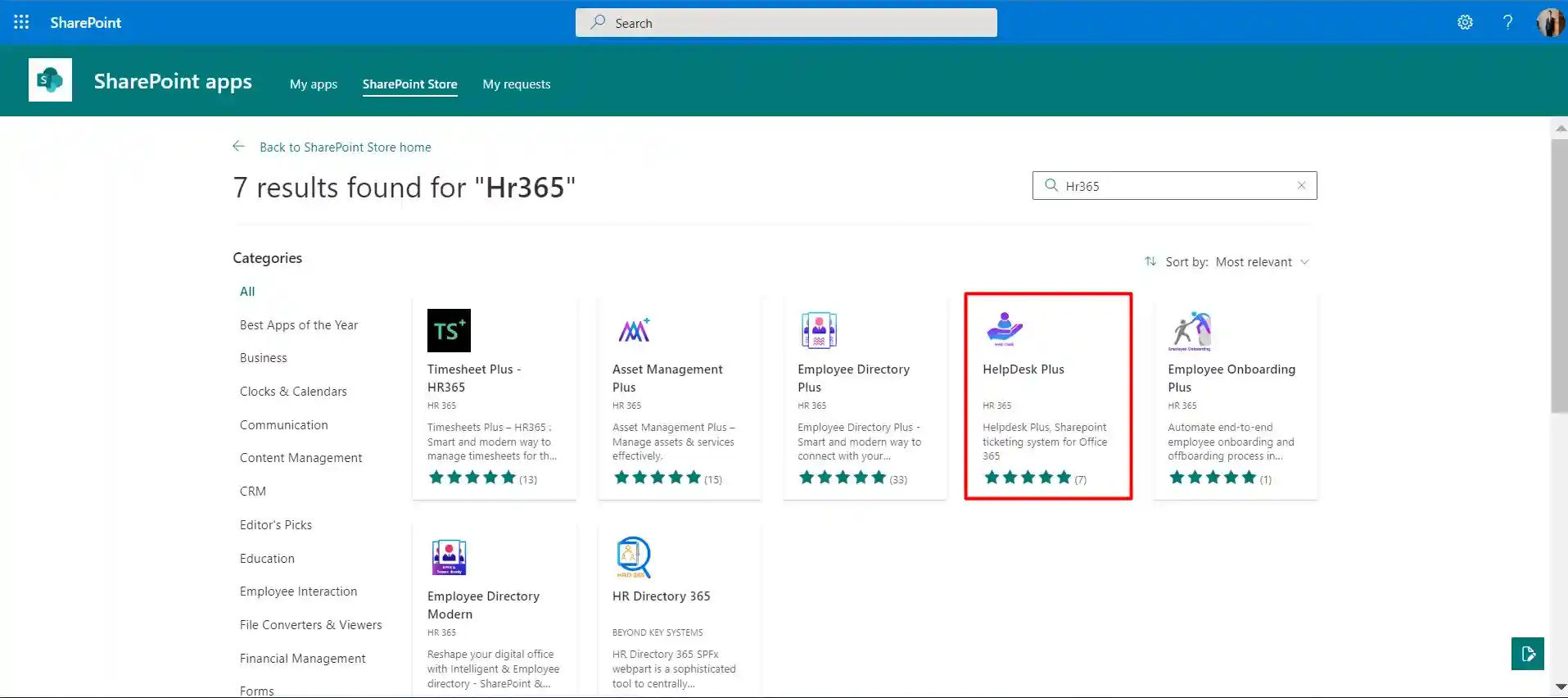1568x698 pixels.
Task: Open the settings gear icon
Action: coord(1465,22)
